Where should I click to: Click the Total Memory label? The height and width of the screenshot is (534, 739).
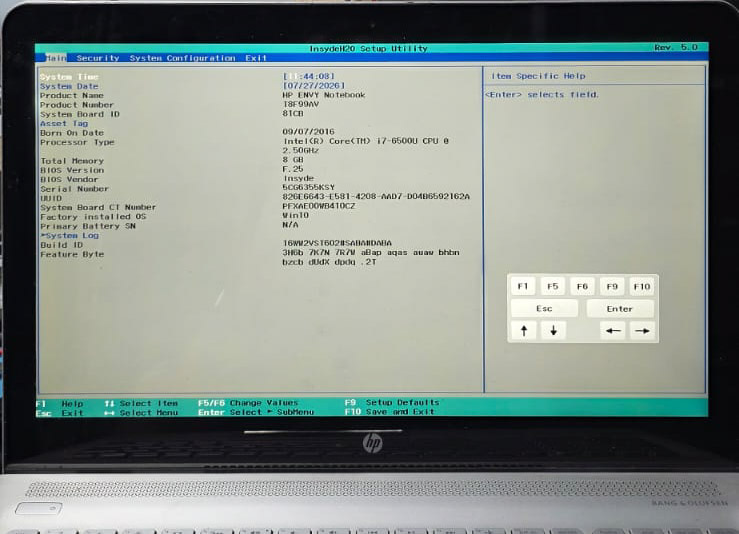point(72,161)
